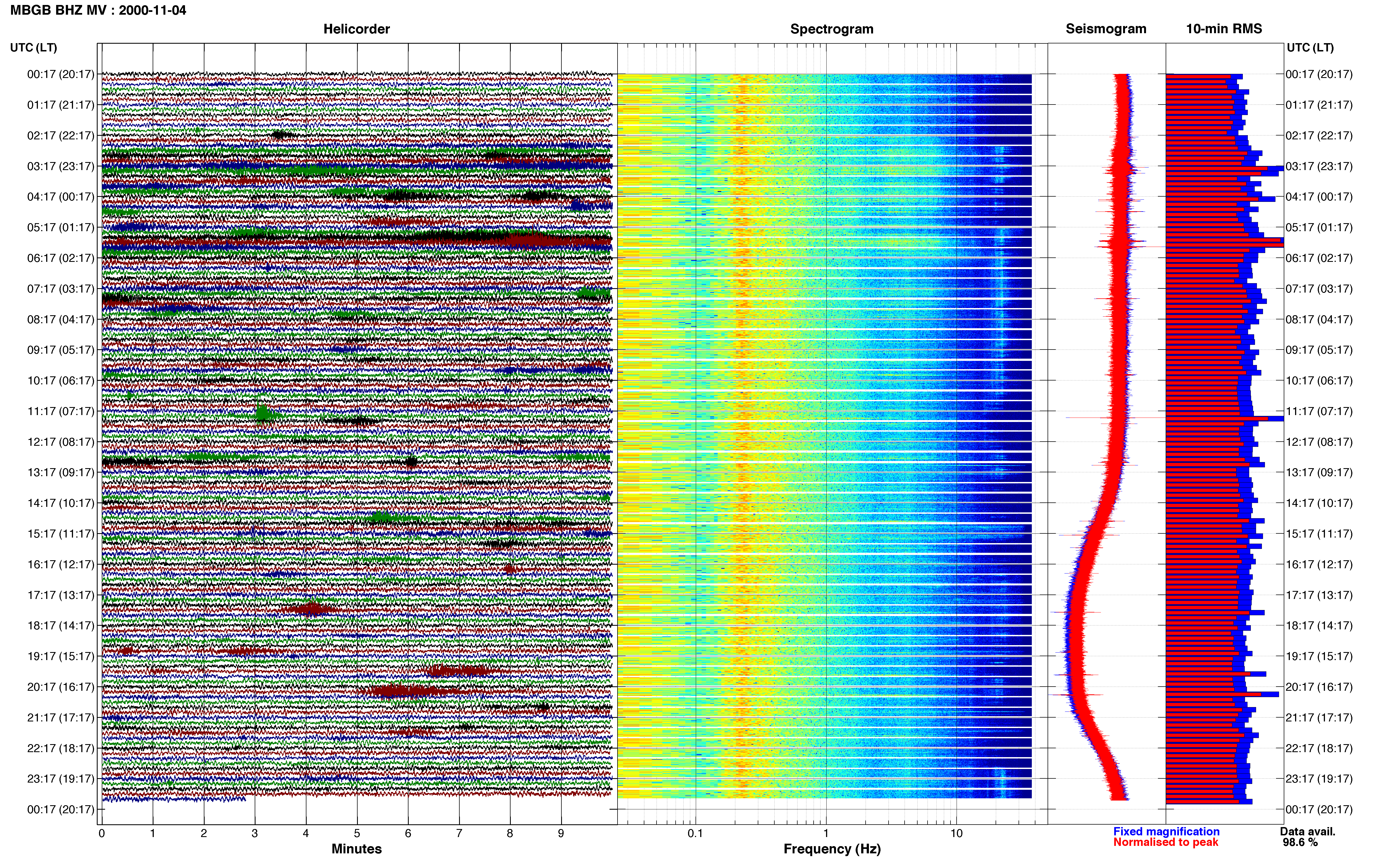Click minute tick label '0' on helicorder axis

click(x=101, y=833)
